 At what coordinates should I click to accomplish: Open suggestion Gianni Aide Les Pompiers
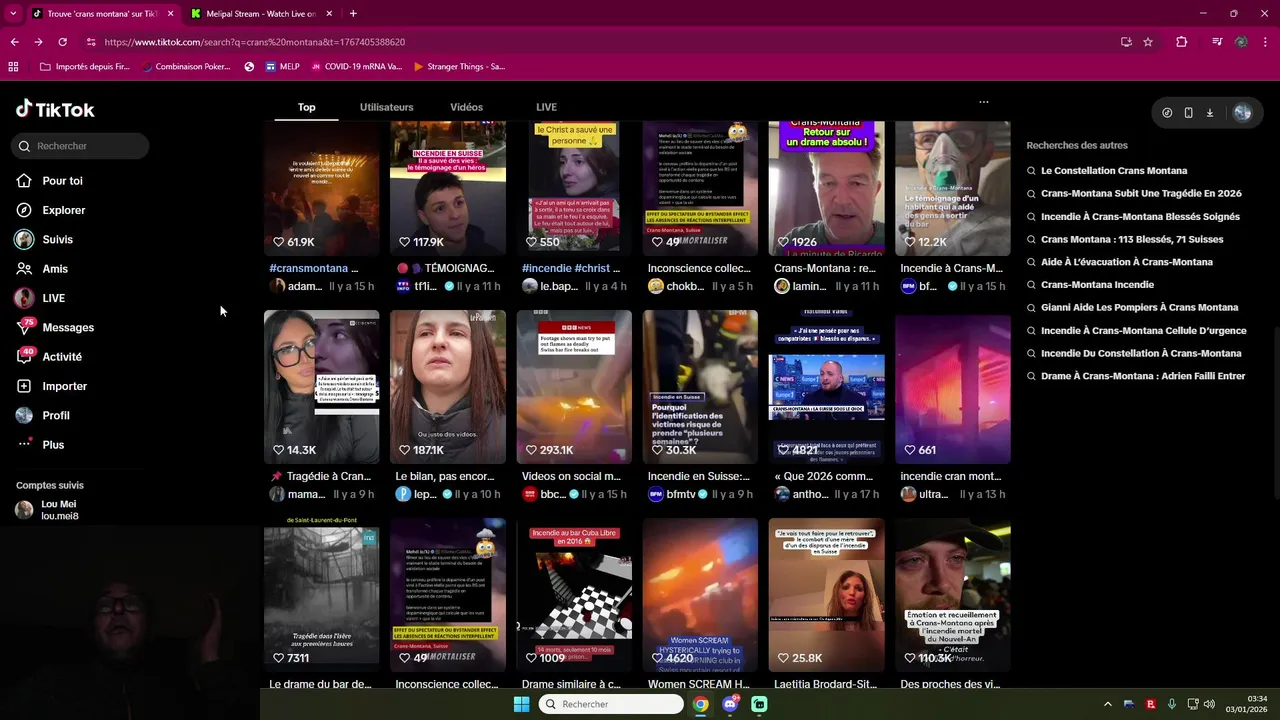[1140, 308]
